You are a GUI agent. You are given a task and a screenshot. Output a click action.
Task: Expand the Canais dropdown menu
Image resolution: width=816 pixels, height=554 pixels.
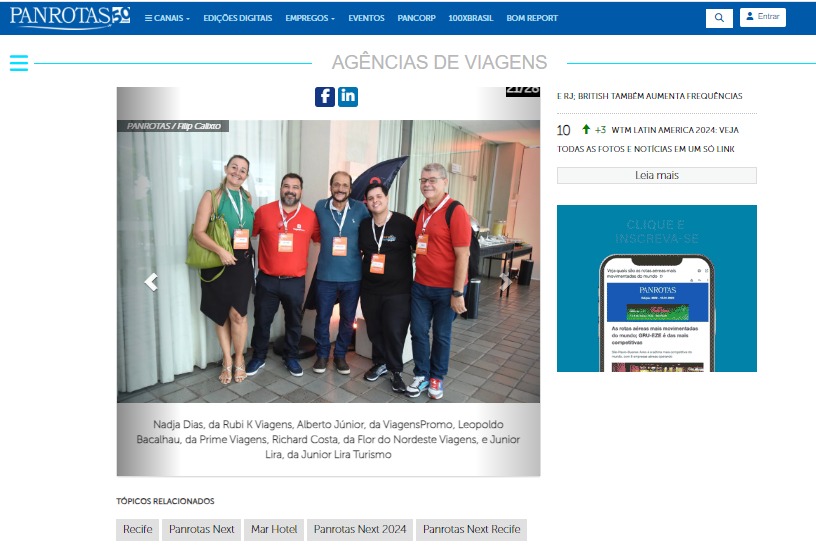click(167, 18)
